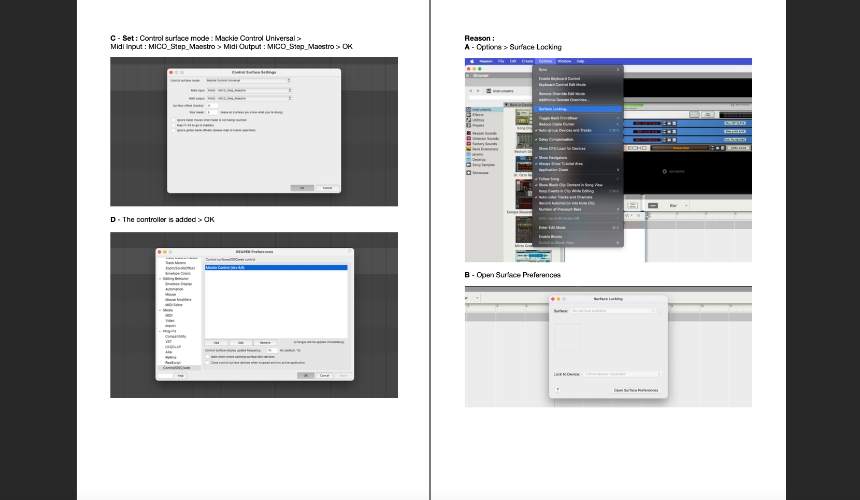Click the Redrum Drum device thumbnail
The height and width of the screenshot is (500, 860).
[523, 140]
